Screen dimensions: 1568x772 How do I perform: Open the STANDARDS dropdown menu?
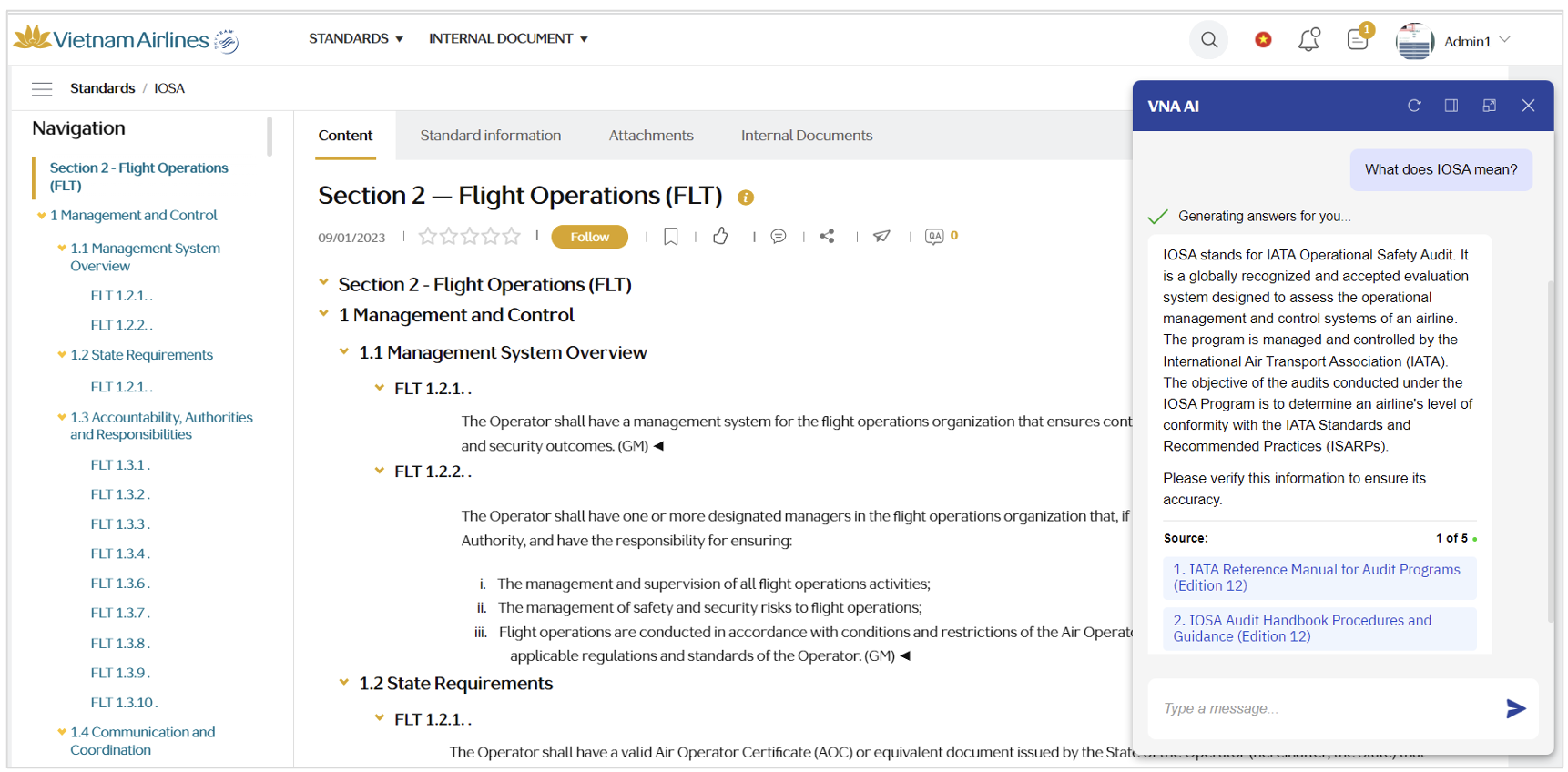355,38
